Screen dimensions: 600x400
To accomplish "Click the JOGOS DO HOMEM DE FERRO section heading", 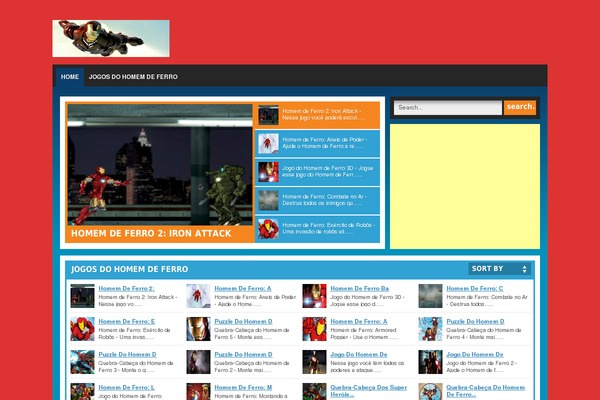I will click(129, 269).
